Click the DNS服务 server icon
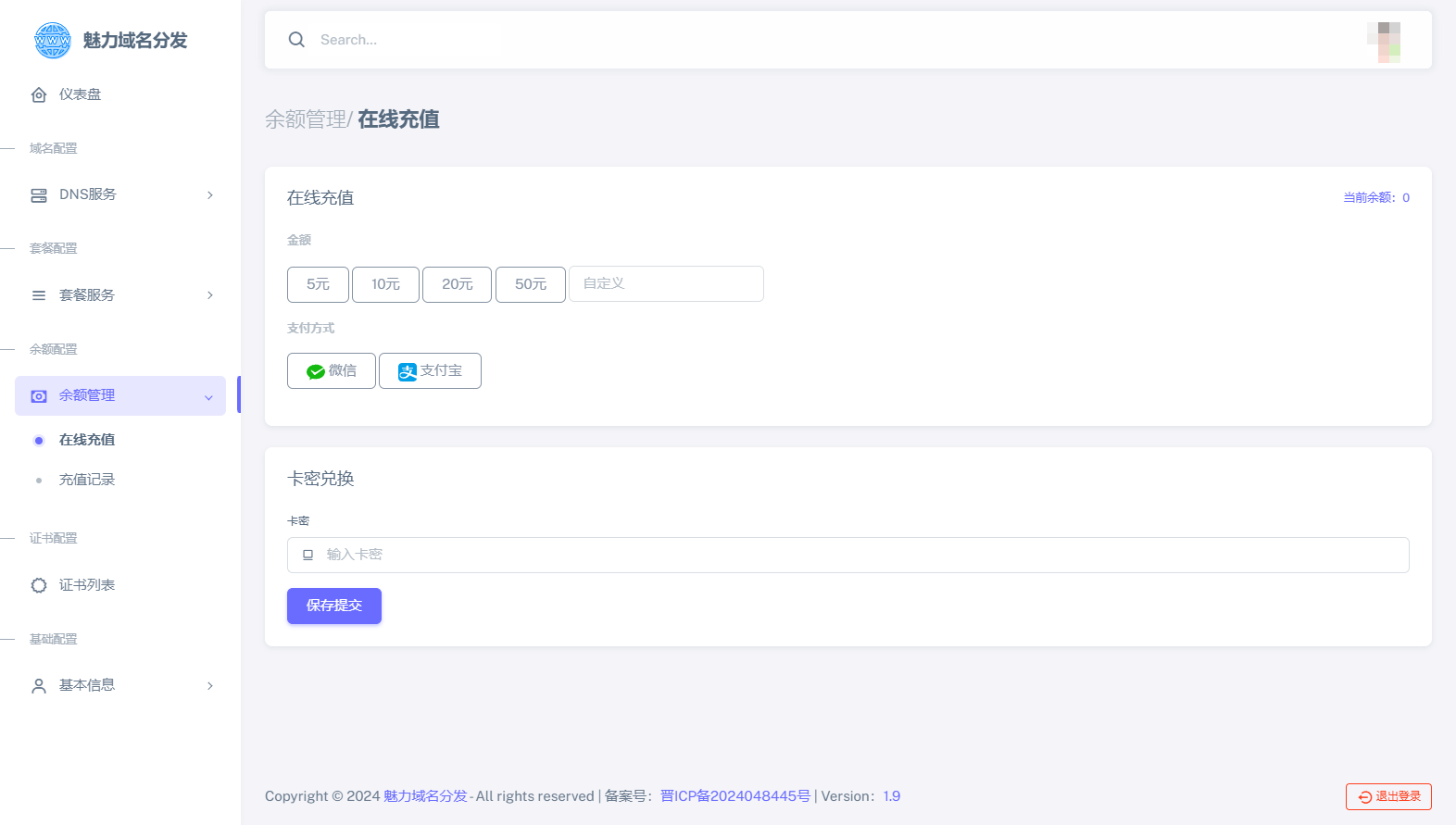Image resolution: width=1456 pixels, height=825 pixels. [x=39, y=195]
